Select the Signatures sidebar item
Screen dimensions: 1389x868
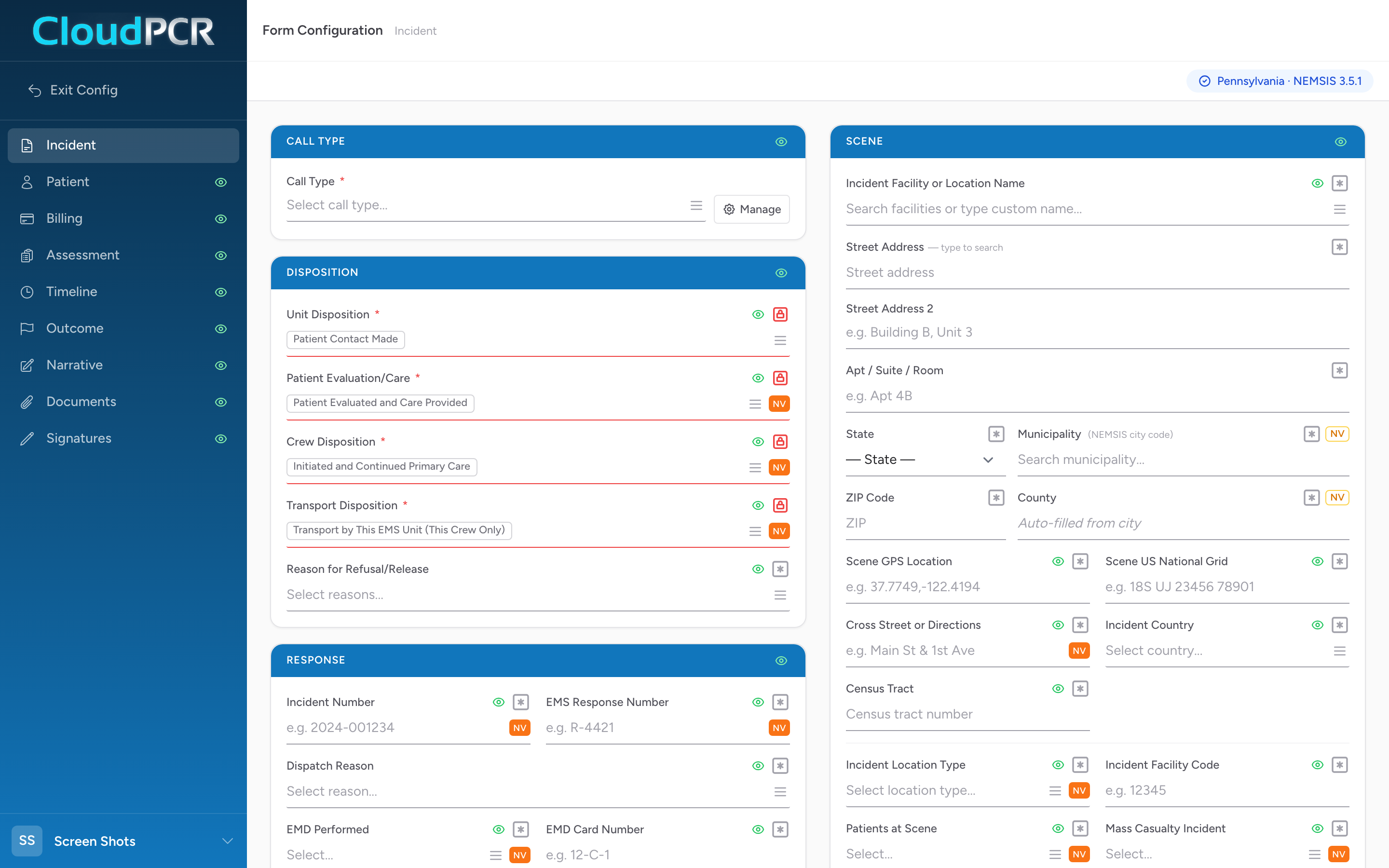(x=123, y=439)
